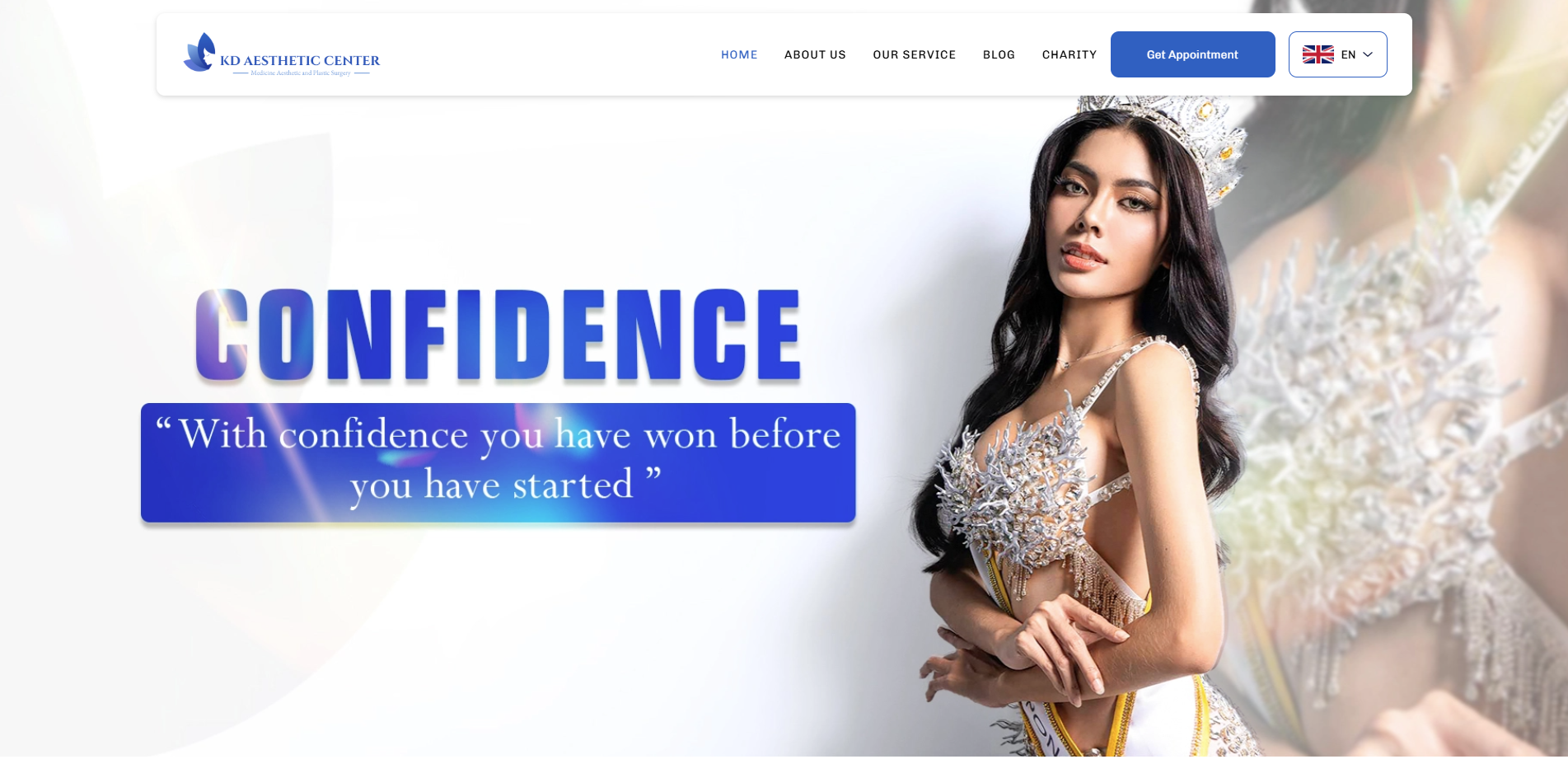Open the ABOUT US page
The width and height of the screenshot is (1568, 778).
click(815, 54)
